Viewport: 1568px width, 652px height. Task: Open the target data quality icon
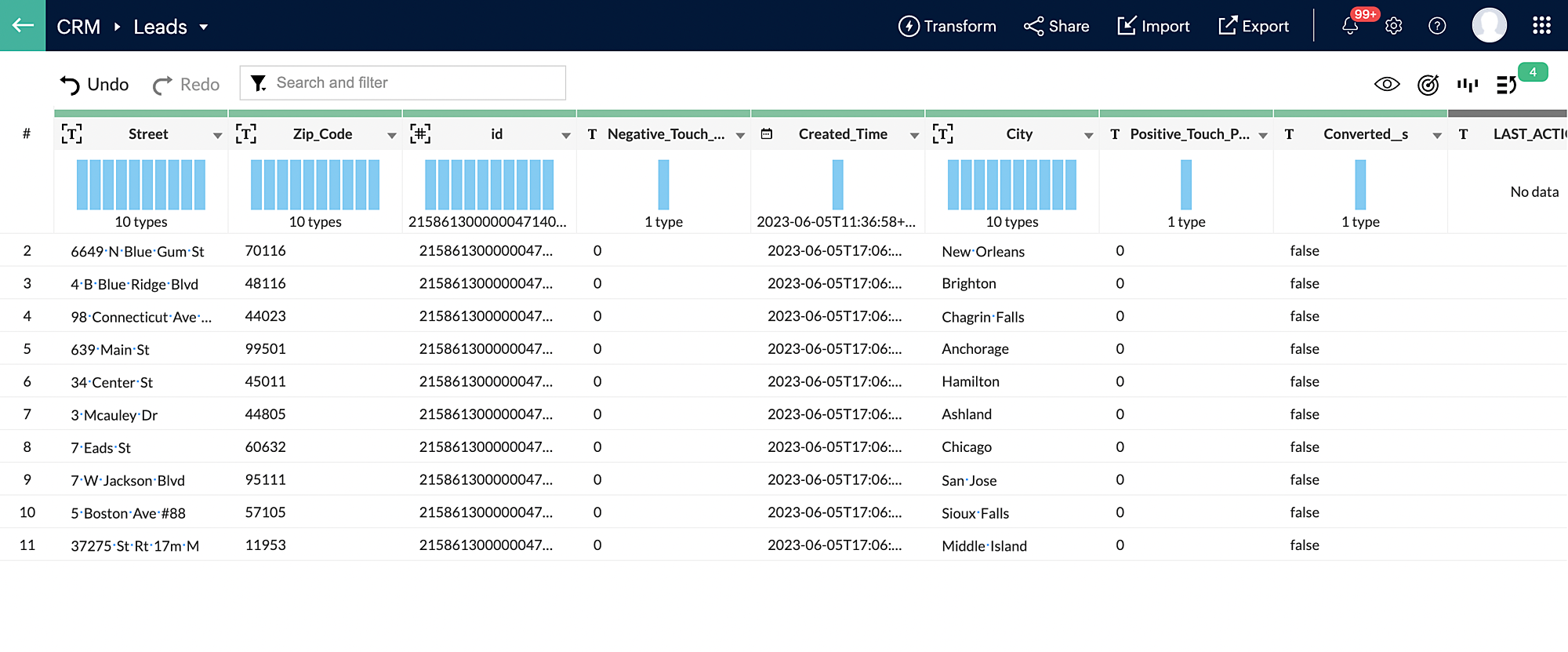tap(1428, 85)
